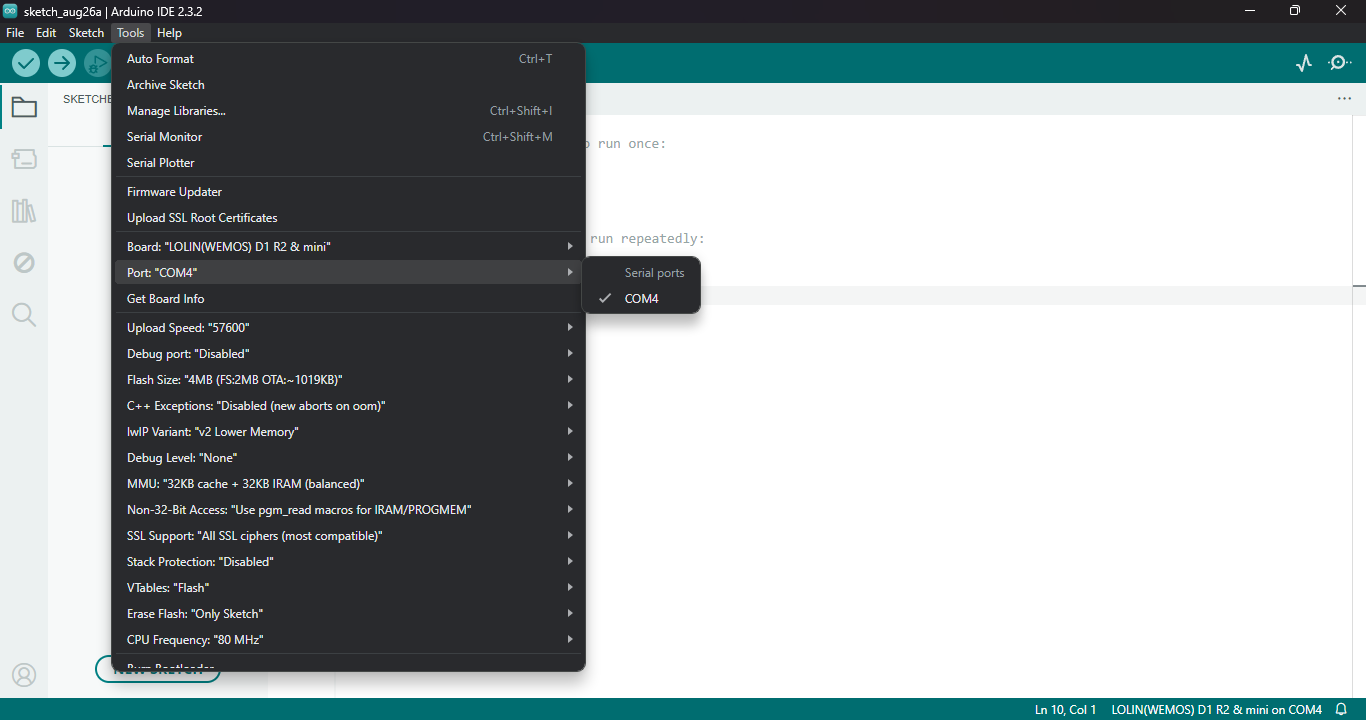Click the Upload arrow button

(x=62, y=63)
